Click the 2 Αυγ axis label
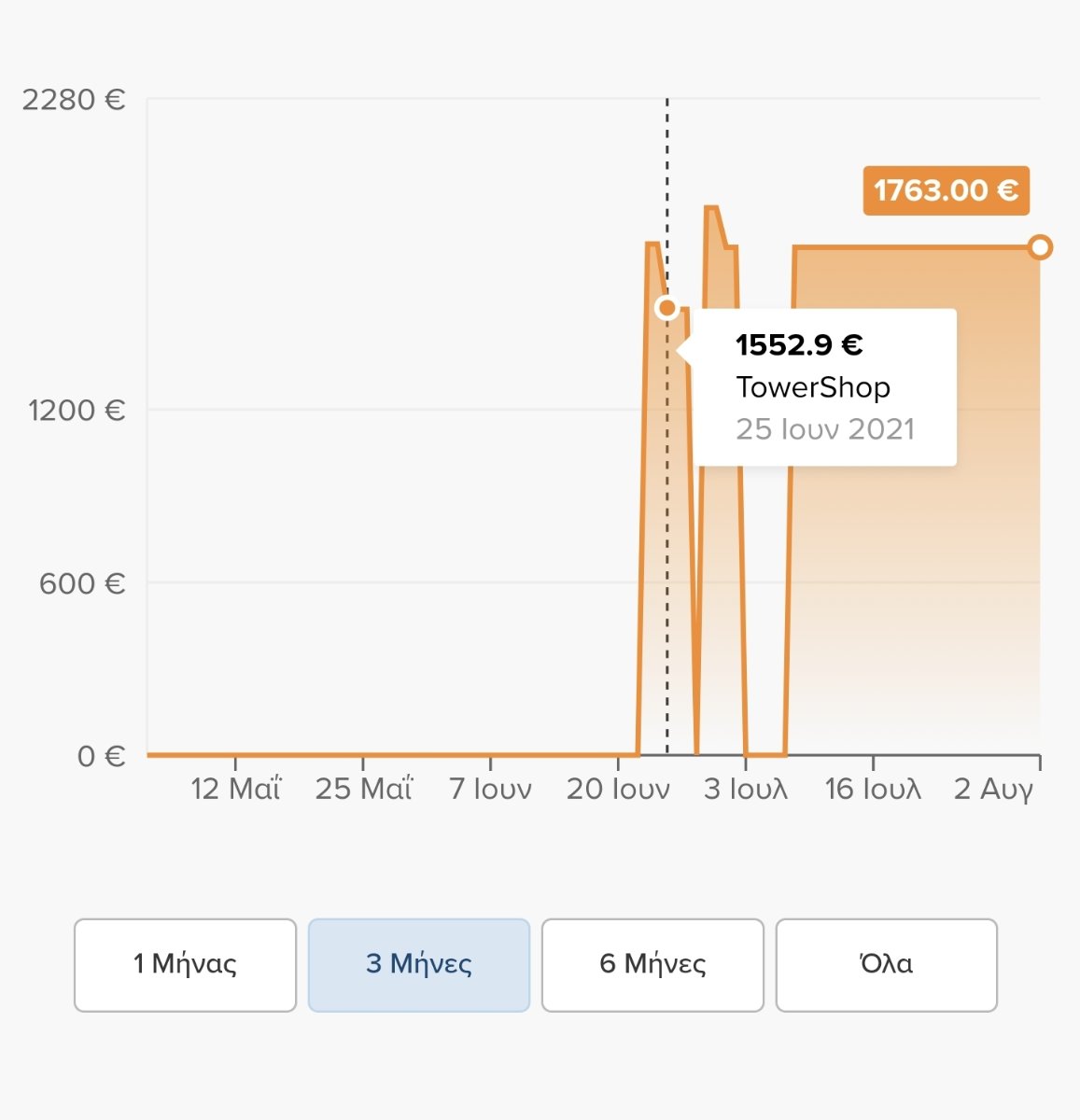Image resolution: width=1080 pixels, height=1120 pixels. pyautogui.click(x=994, y=790)
